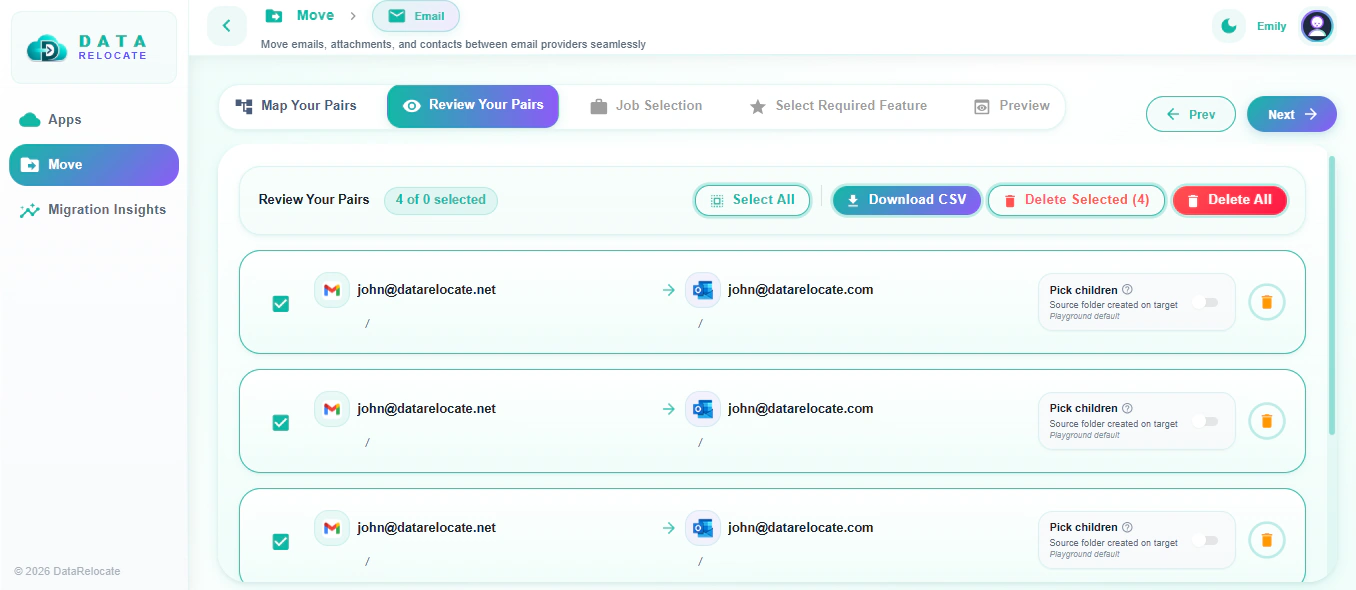This screenshot has width=1356, height=590.
Task: Click the Outlook icon in third pair row
Action: (703, 528)
